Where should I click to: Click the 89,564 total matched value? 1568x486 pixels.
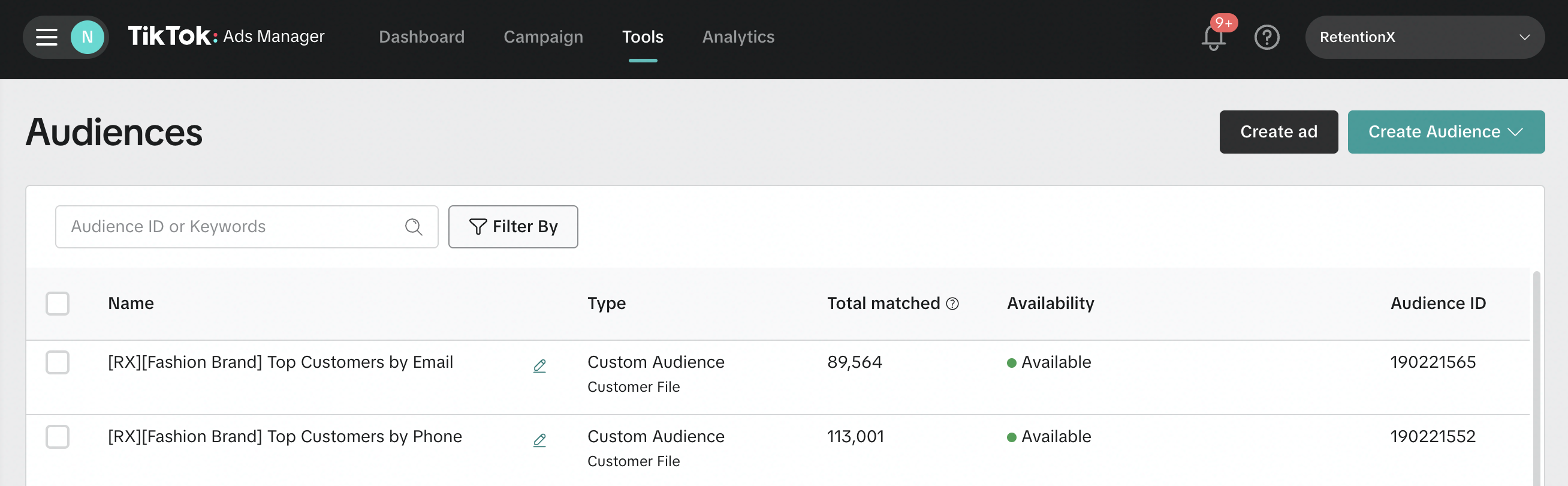854,362
